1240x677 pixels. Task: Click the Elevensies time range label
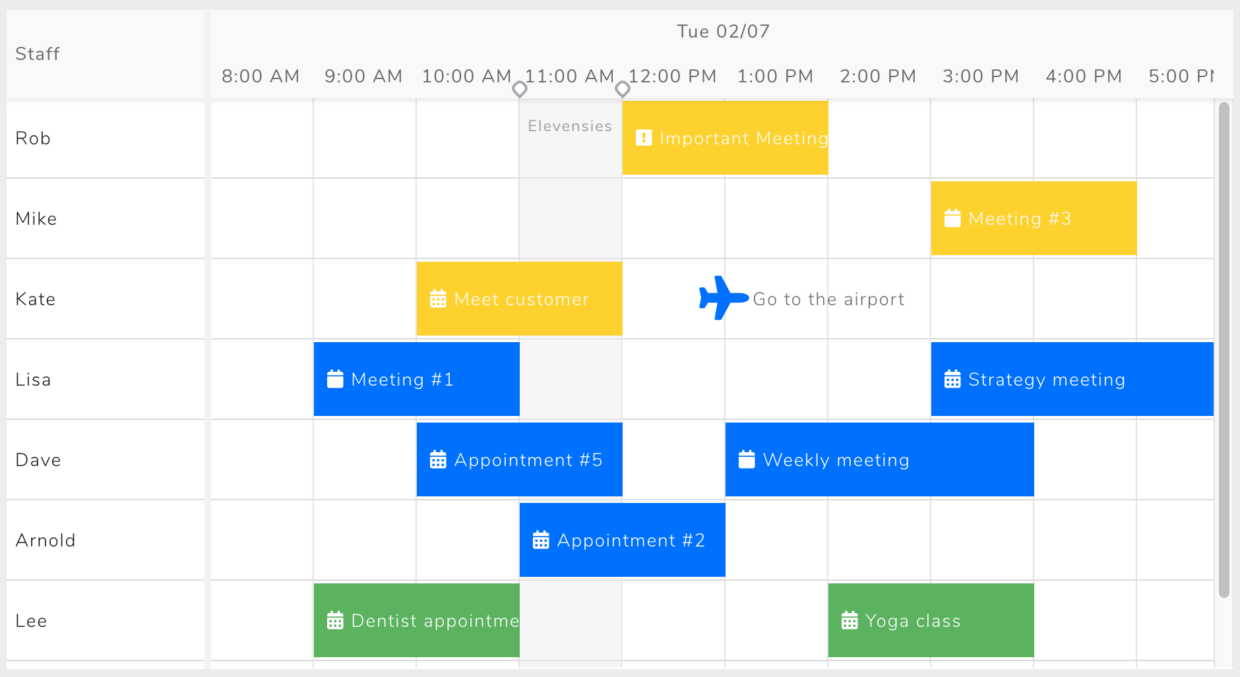tap(570, 126)
